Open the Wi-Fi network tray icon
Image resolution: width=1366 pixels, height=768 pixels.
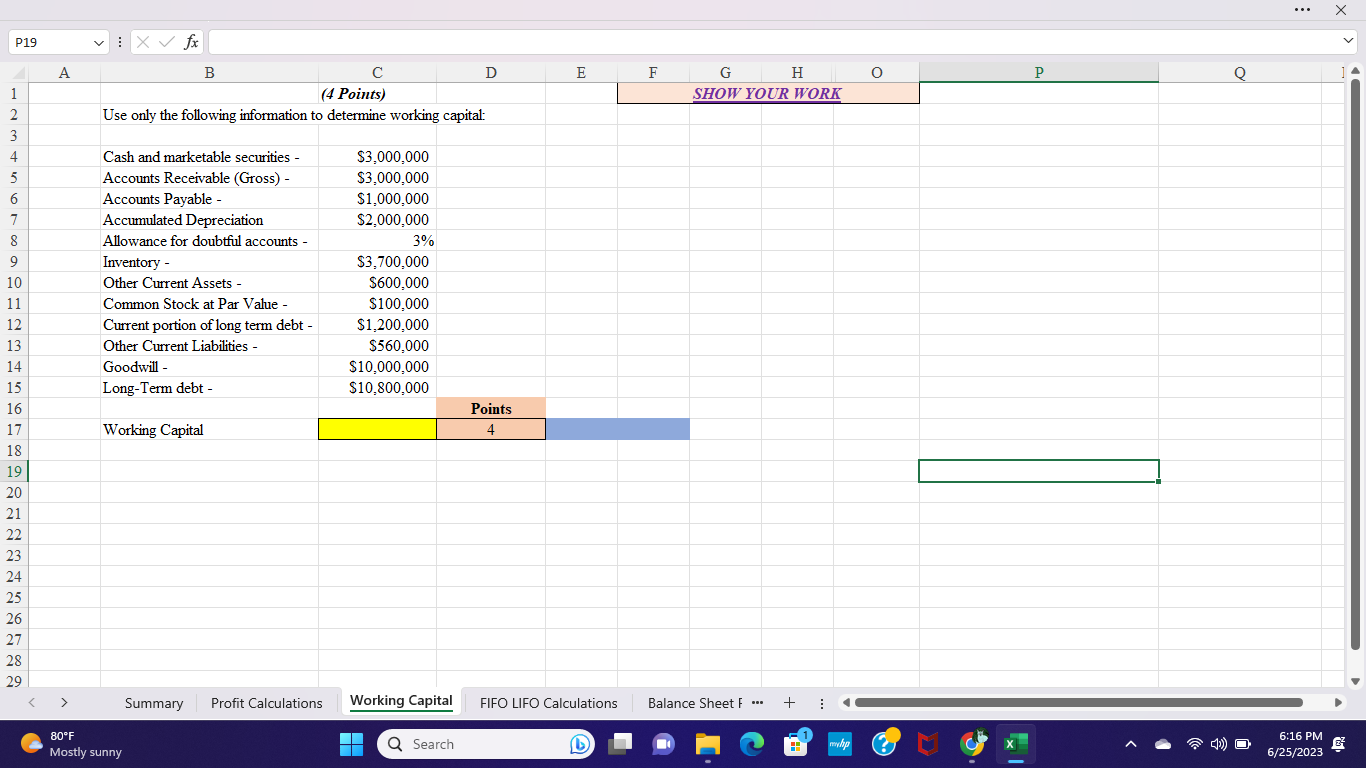pyautogui.click(x=1194, y=745)
